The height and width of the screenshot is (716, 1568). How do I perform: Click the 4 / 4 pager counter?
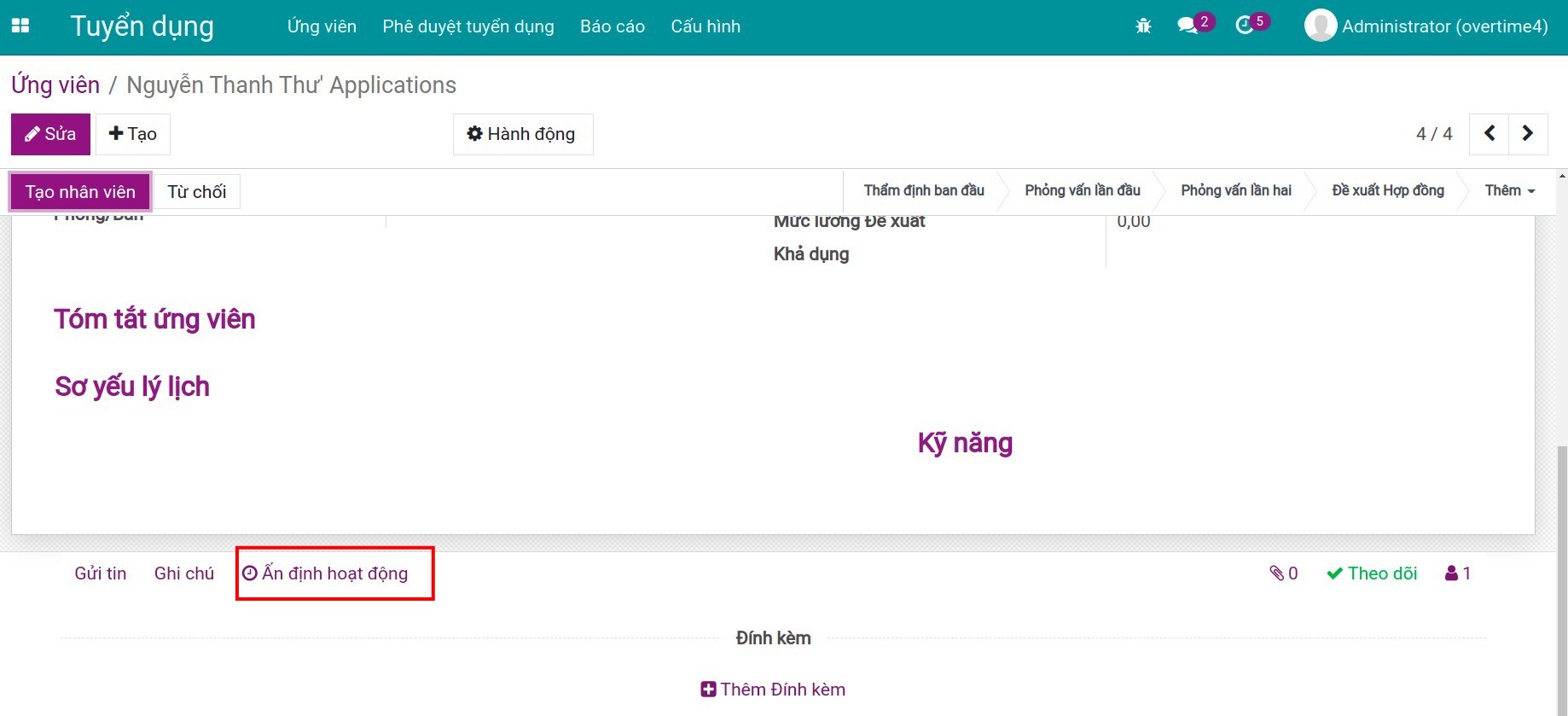tap(1434, 134)
